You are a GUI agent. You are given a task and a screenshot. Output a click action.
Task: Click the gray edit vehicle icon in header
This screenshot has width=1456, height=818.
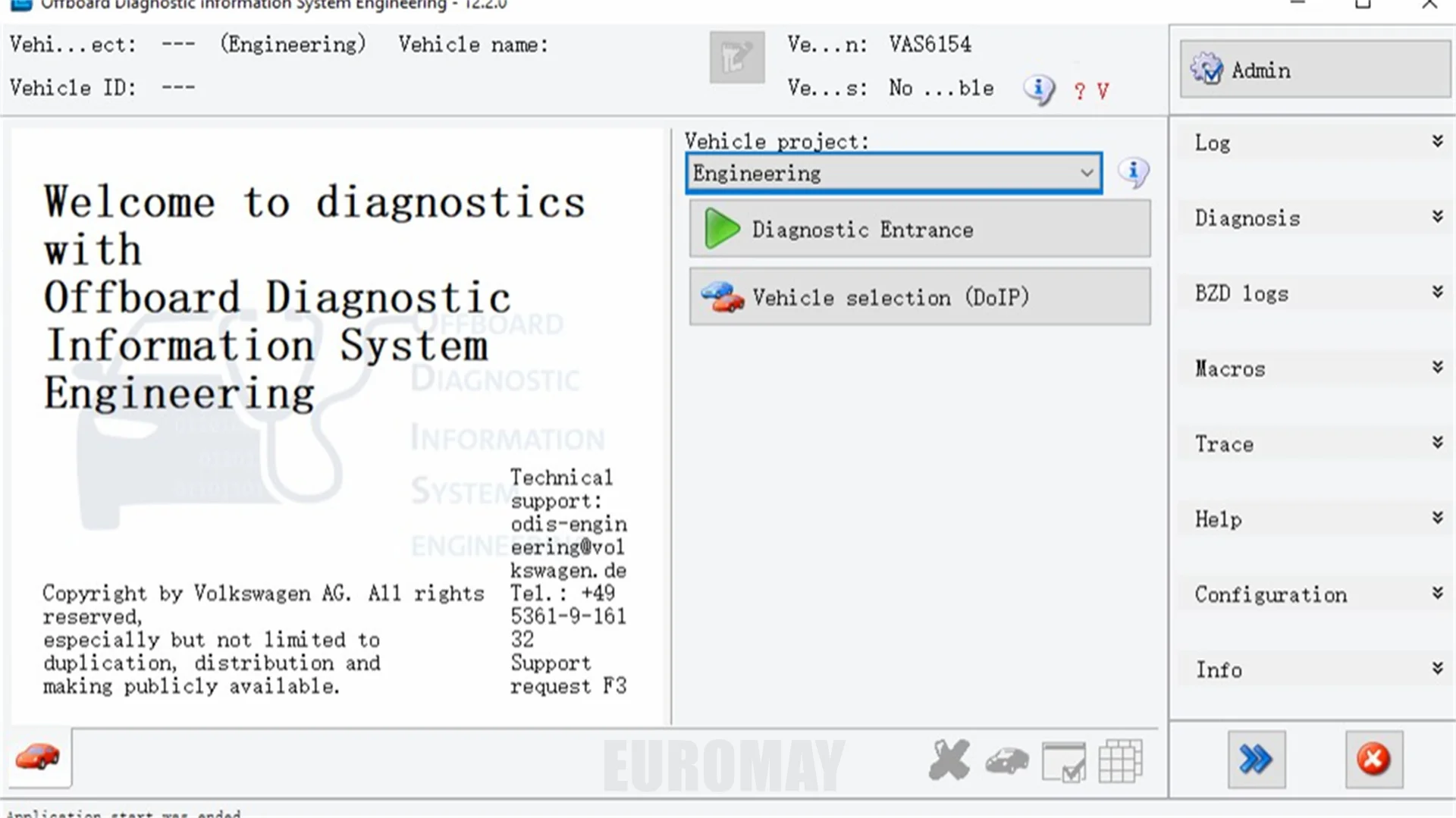[737, 57]
